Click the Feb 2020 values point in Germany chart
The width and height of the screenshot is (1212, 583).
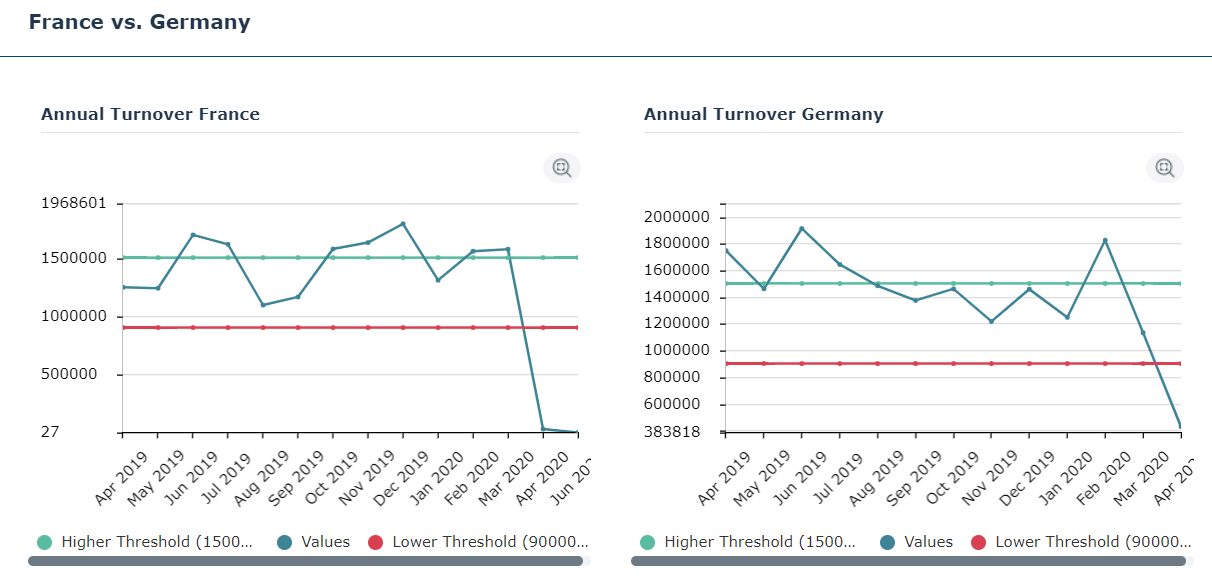tap(1105, 240)
